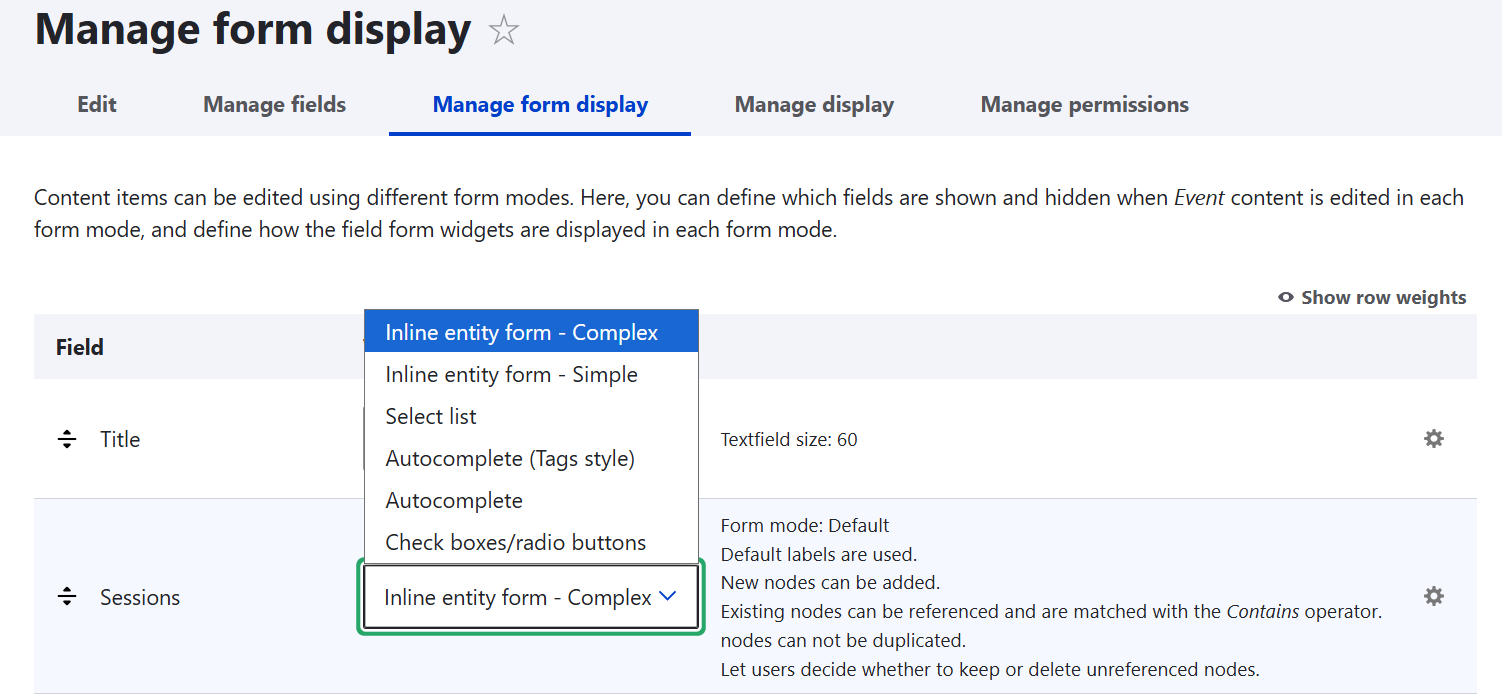Click the eye icon near Show row weights
The image size is (1502, 699).
(x=1286, y=297)
